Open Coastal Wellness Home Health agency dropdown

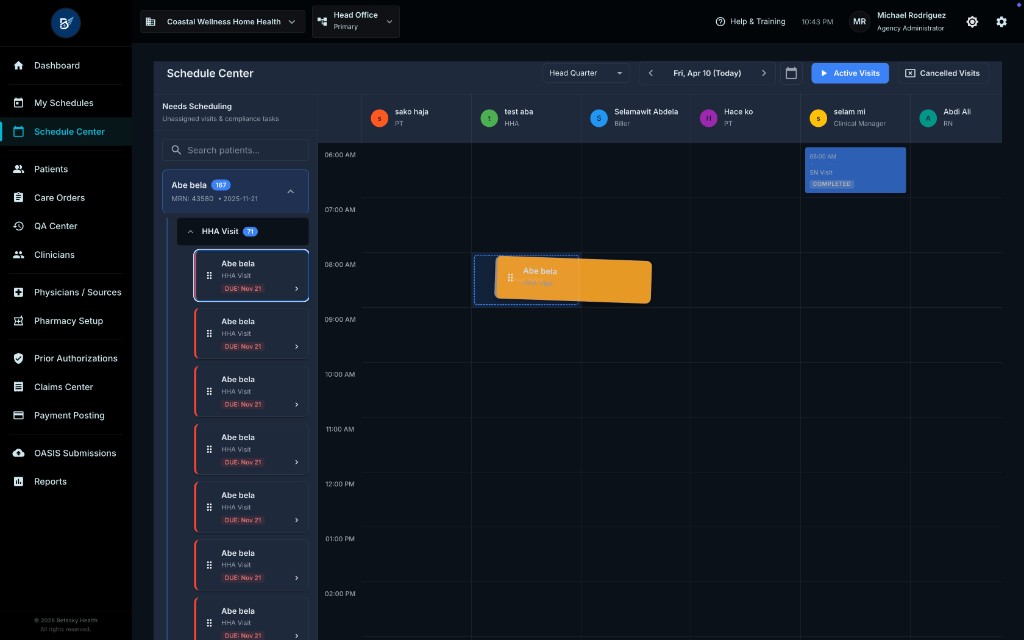point(222,22)
